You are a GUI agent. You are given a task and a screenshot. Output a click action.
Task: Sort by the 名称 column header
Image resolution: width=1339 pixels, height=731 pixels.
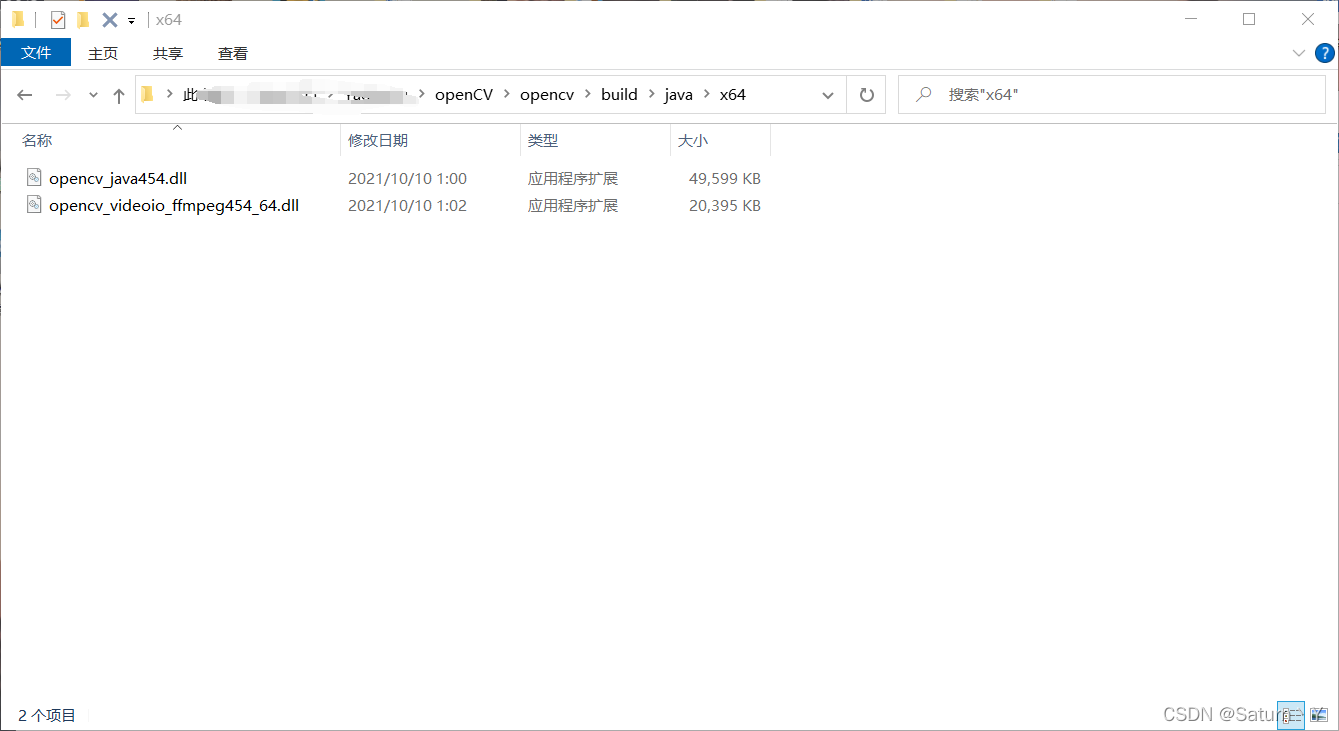pos(178,141)
